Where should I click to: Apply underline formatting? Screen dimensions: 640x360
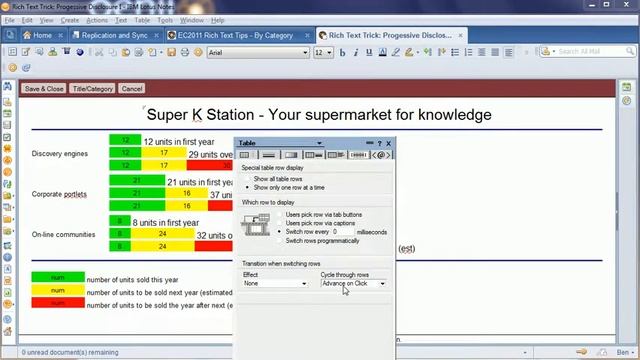[369, 53]
